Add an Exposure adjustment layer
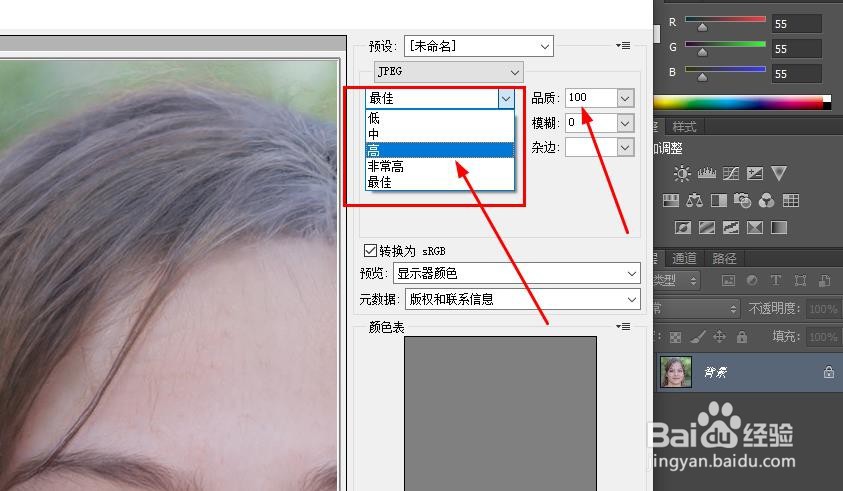The image size is (843, 491). [x=755, y=173]
